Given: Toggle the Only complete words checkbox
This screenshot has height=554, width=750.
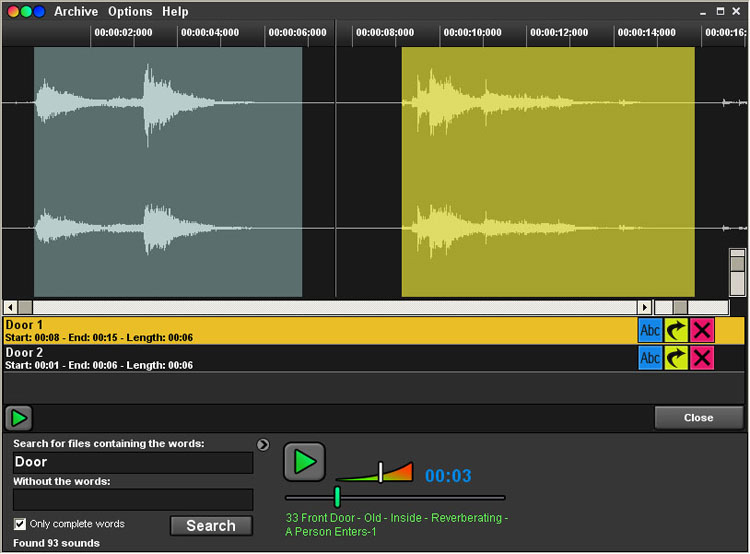Looking at the screenshot, I should (20, 524).
